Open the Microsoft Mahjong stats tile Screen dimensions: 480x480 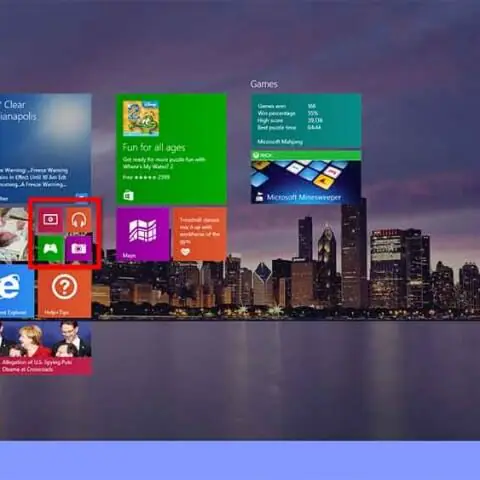coord(306,121)
